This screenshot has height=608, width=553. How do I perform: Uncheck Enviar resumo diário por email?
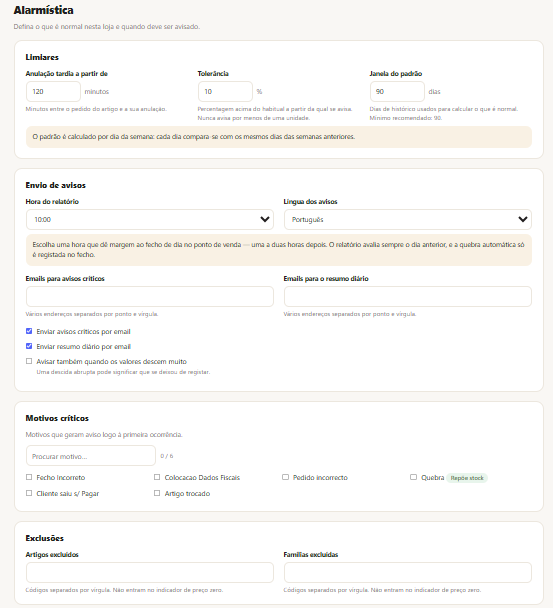point(29,346)
